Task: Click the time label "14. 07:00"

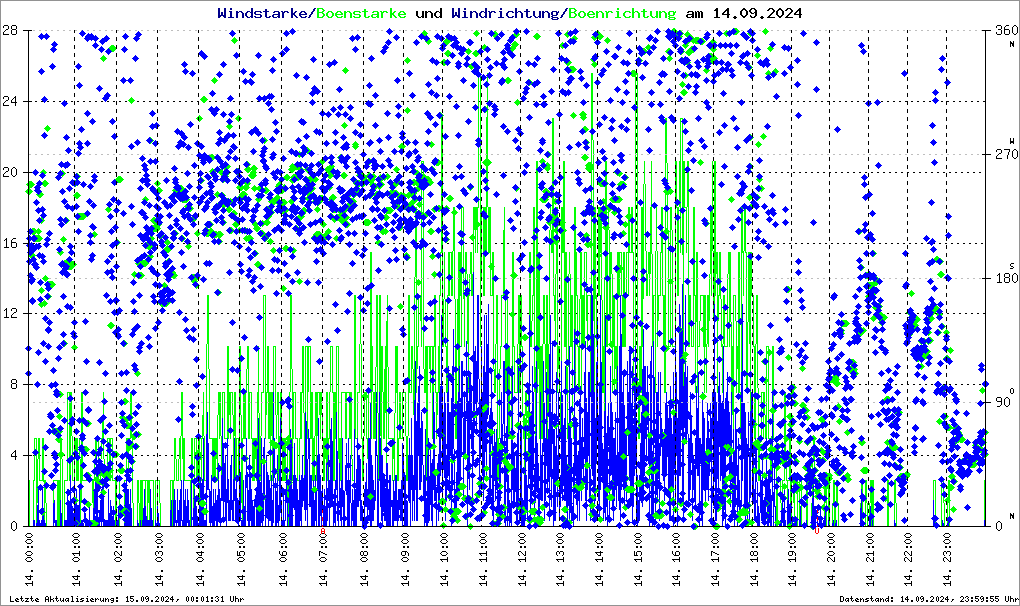Action: pyautogui.click(x=323, y=560)
